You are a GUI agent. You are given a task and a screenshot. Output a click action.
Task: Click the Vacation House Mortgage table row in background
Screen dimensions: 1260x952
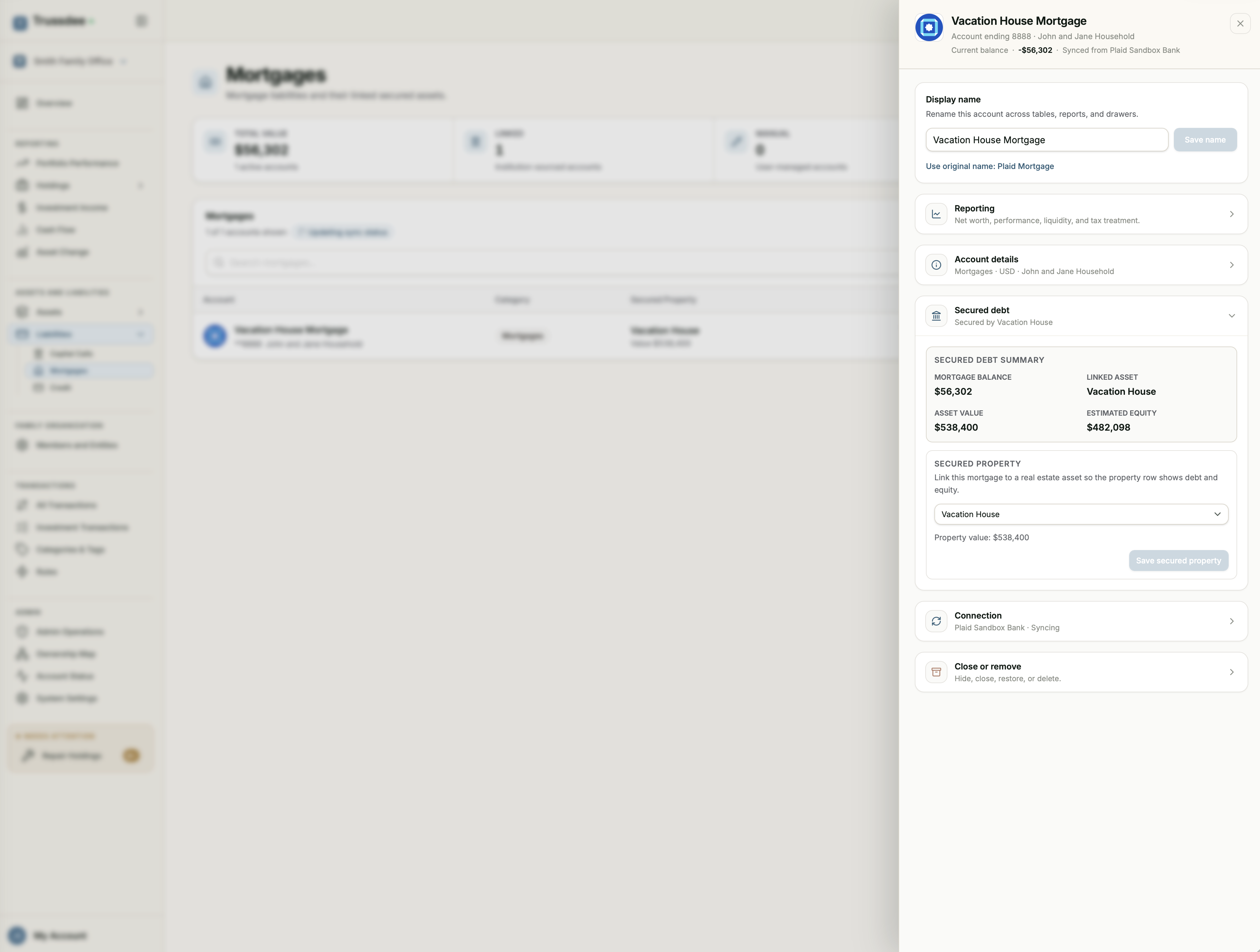tap(546, 336)
